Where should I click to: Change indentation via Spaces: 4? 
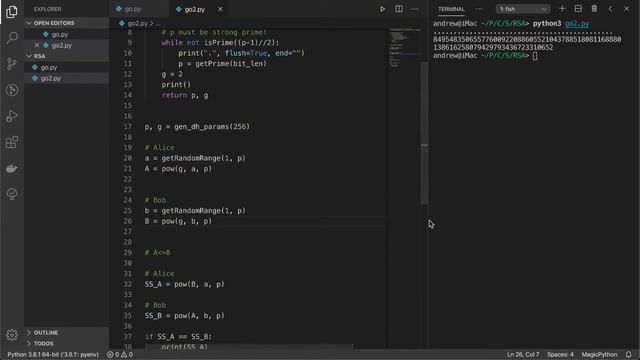560,354
